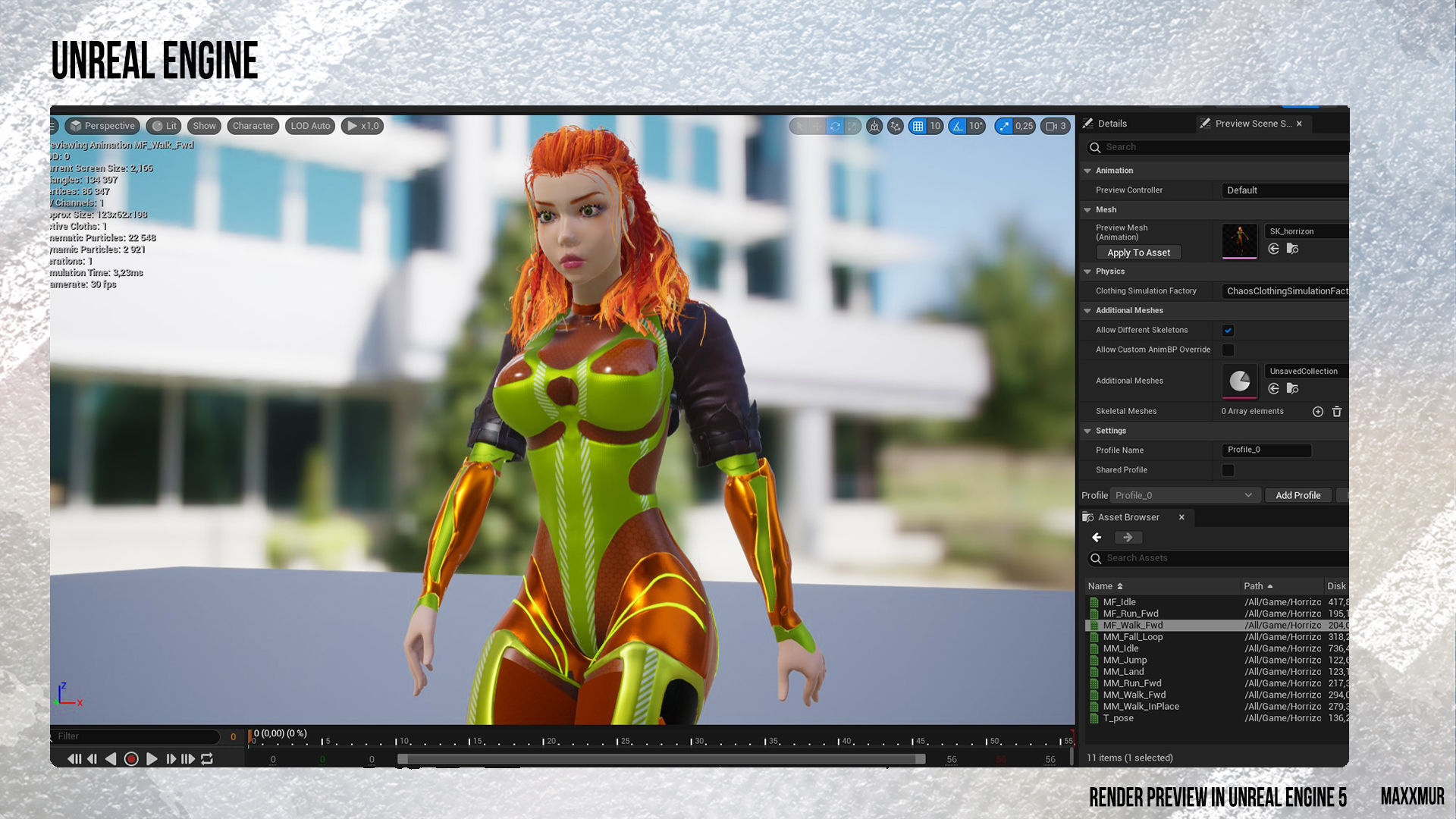Screen dimensions: 1456x819
Task: Click the UnsavedCollection thumbnail
Action: [x=1240, y=381]
